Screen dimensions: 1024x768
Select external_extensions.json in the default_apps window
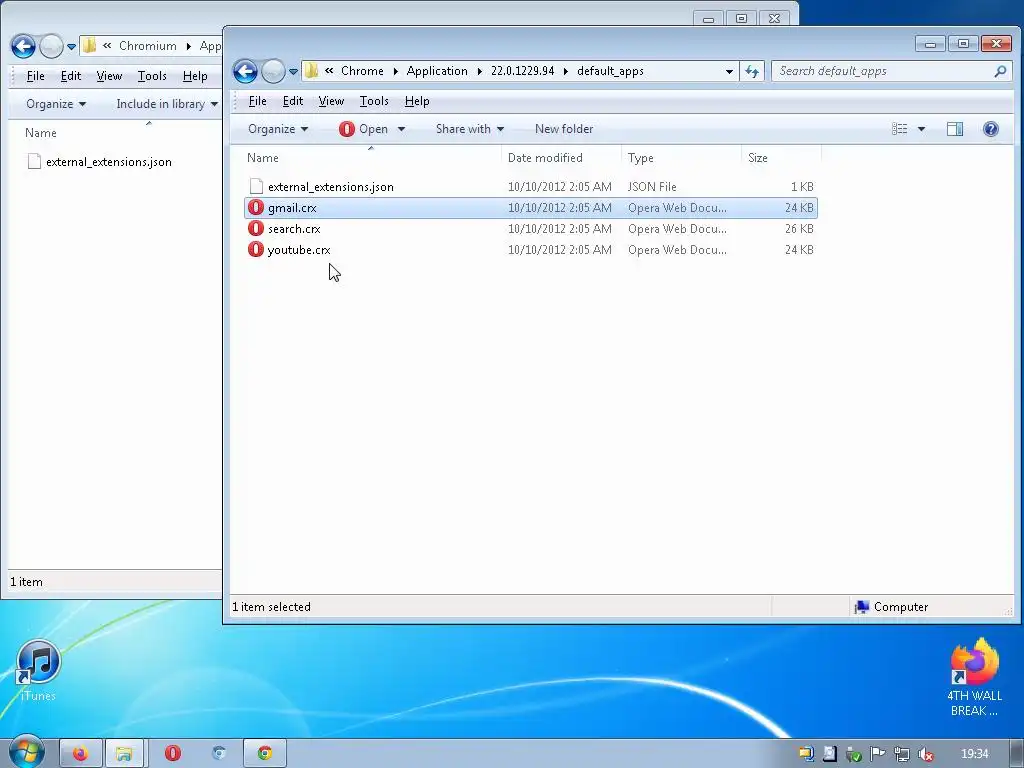coord(330,187)
